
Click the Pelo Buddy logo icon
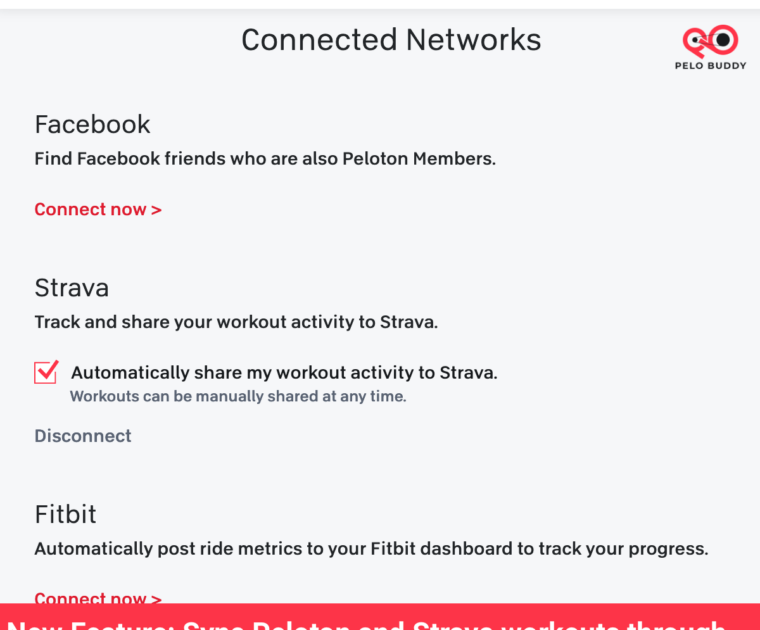tap(711, 40)
